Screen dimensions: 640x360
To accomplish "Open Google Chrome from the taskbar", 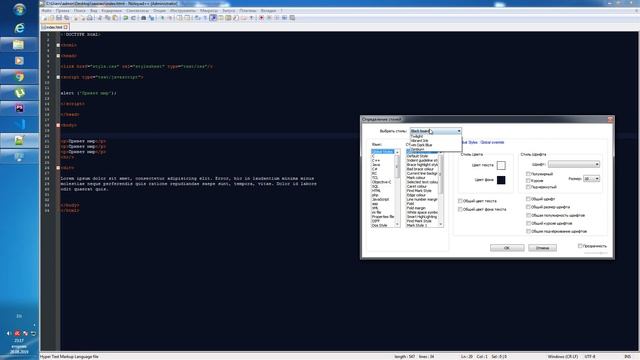I will [x=19, y=76].
